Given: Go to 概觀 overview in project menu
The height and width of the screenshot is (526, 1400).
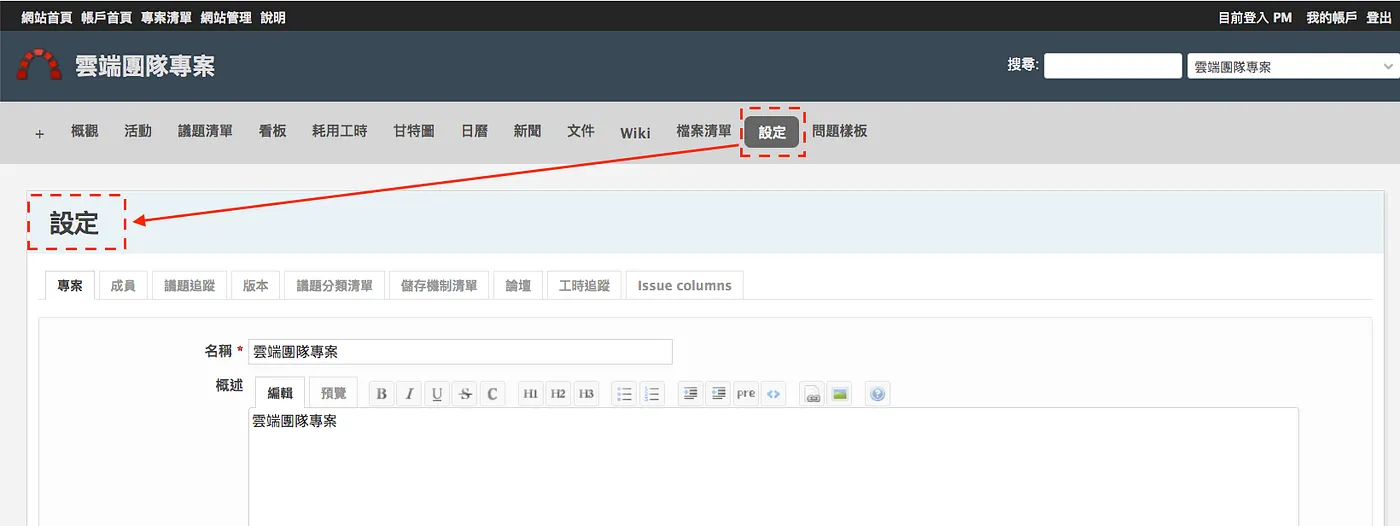Looking at the screenshot, I should click(85, 131).
